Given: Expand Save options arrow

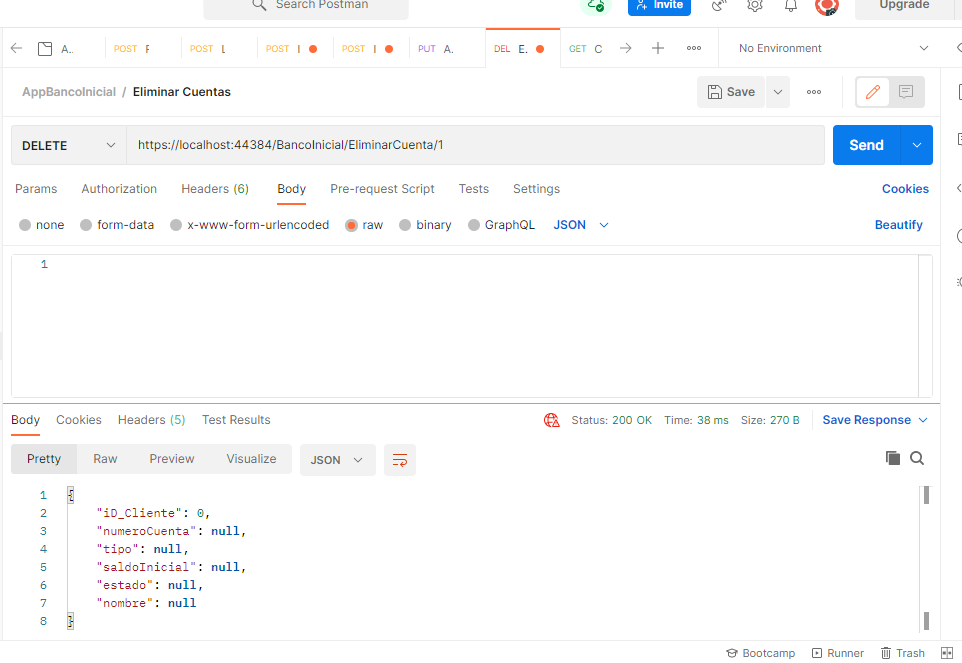Looking at the screenshot, I should (x=777, y=92).
